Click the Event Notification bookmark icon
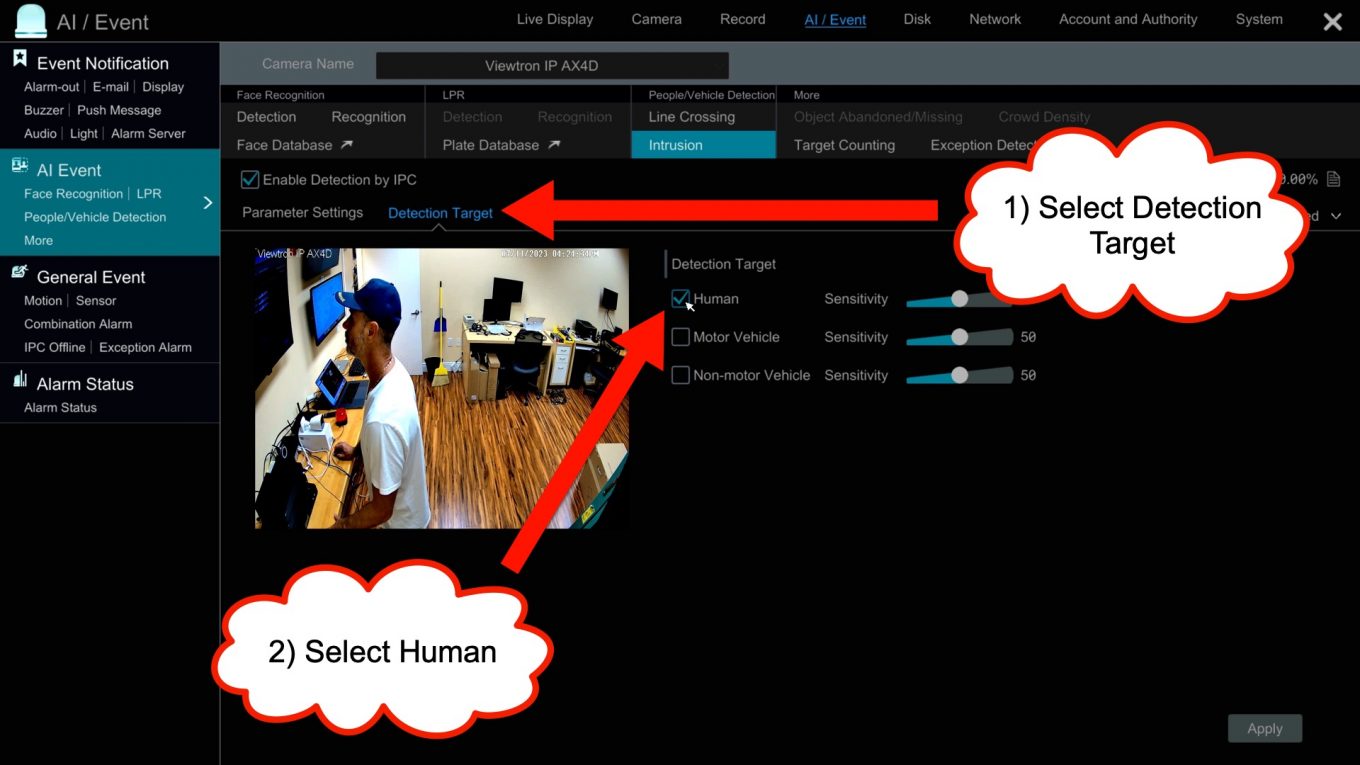 click(20, 60)
